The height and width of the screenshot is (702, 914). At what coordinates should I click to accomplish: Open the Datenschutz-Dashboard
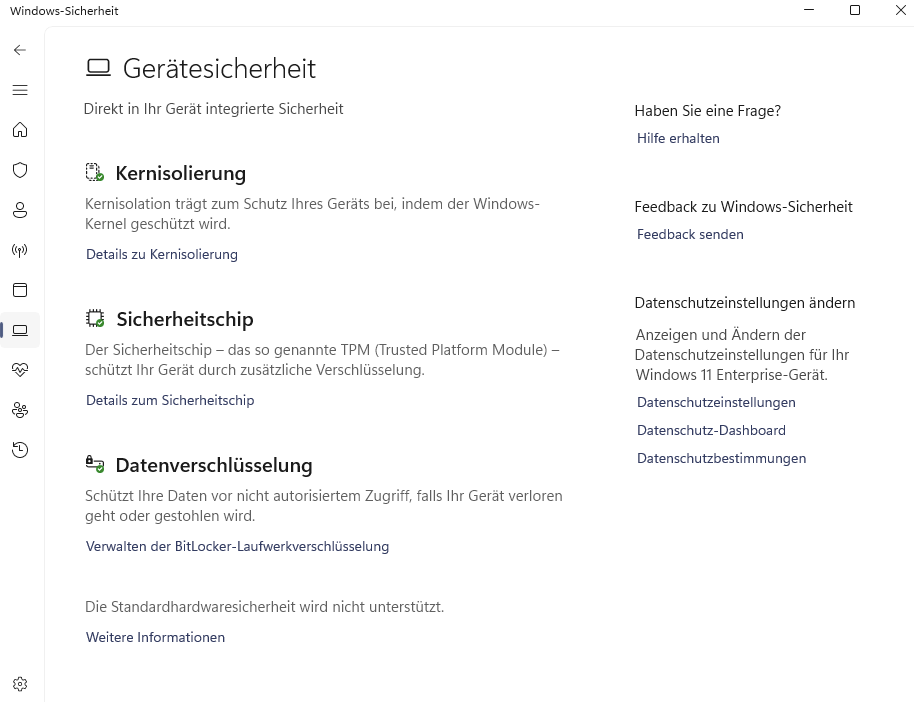(711, 430)
